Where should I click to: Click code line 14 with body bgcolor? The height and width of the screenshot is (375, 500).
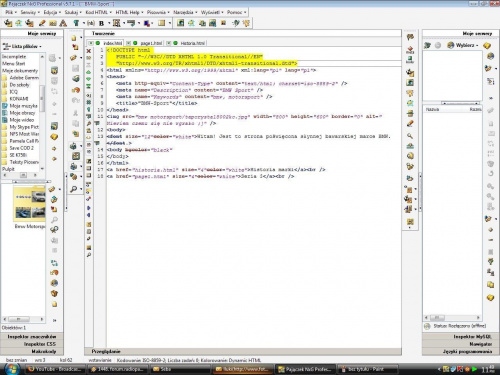(140, 150)
